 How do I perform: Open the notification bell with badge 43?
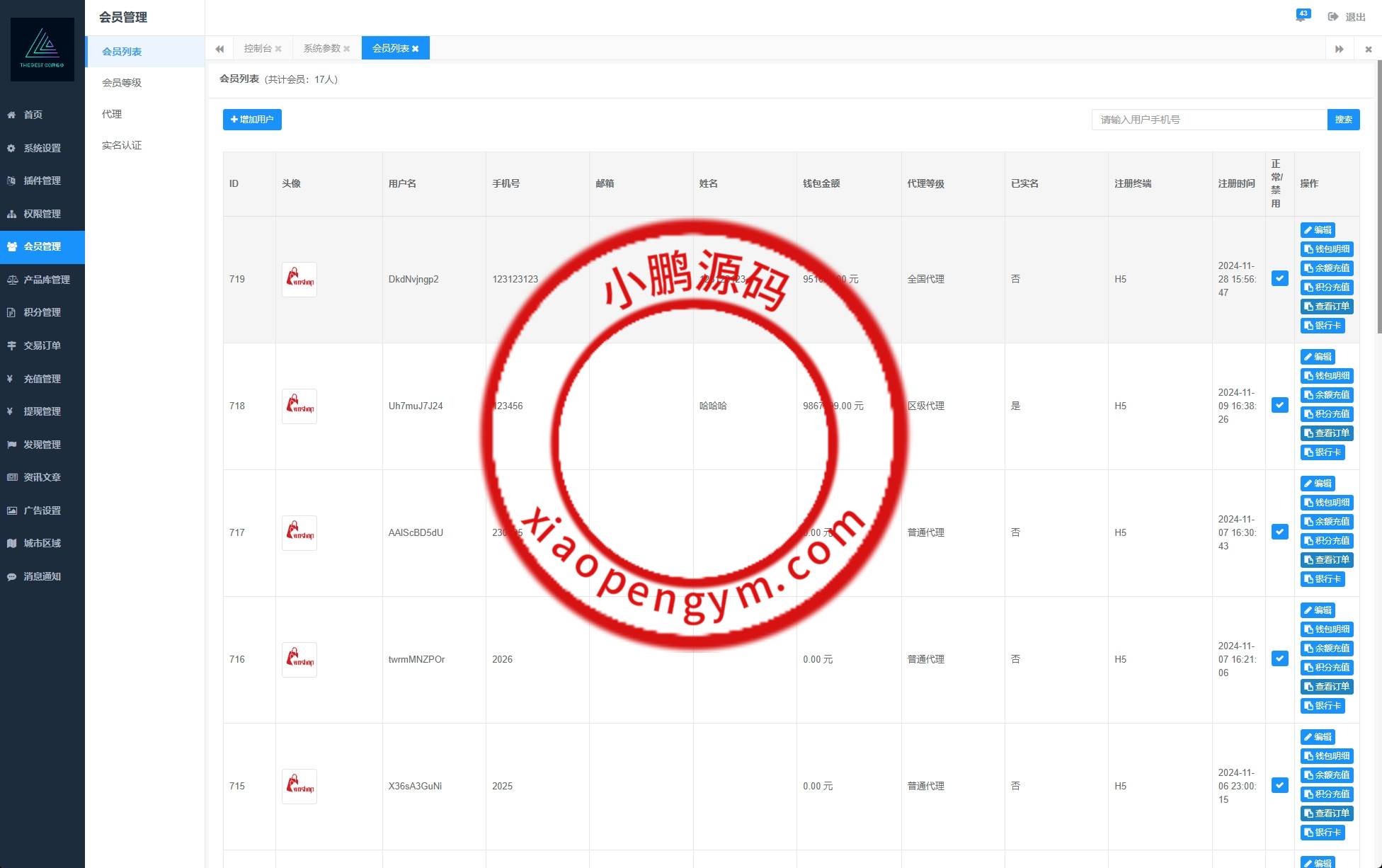click(1301, 16)
